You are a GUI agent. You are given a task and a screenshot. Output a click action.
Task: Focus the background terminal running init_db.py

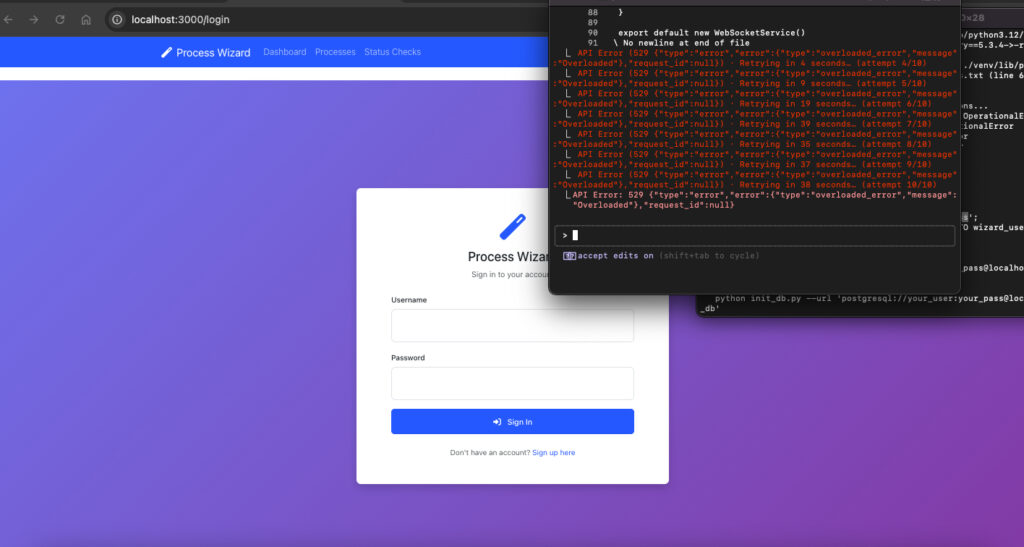click(x=860, y=303)
